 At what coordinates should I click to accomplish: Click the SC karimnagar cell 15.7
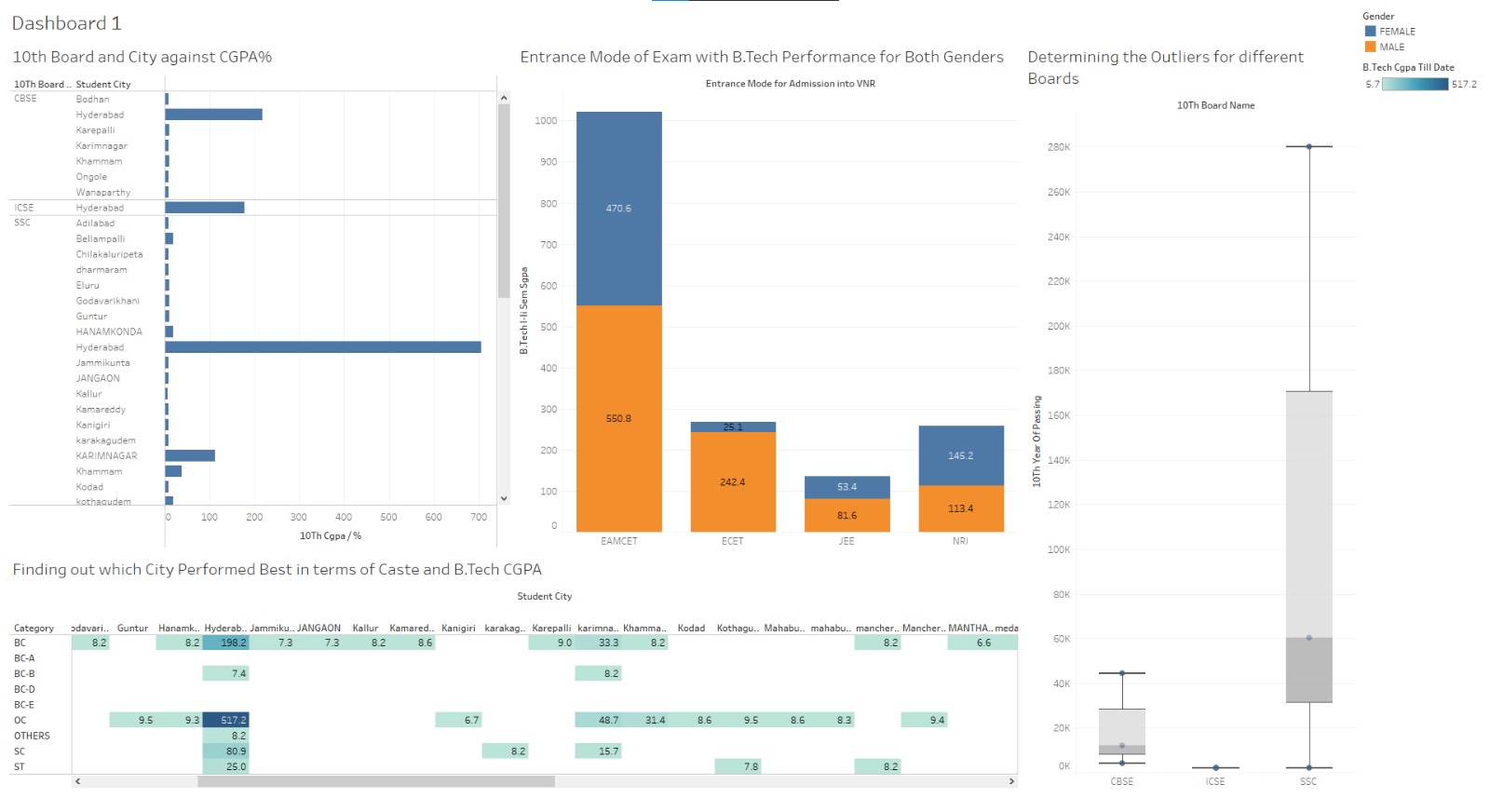point(598,751)
